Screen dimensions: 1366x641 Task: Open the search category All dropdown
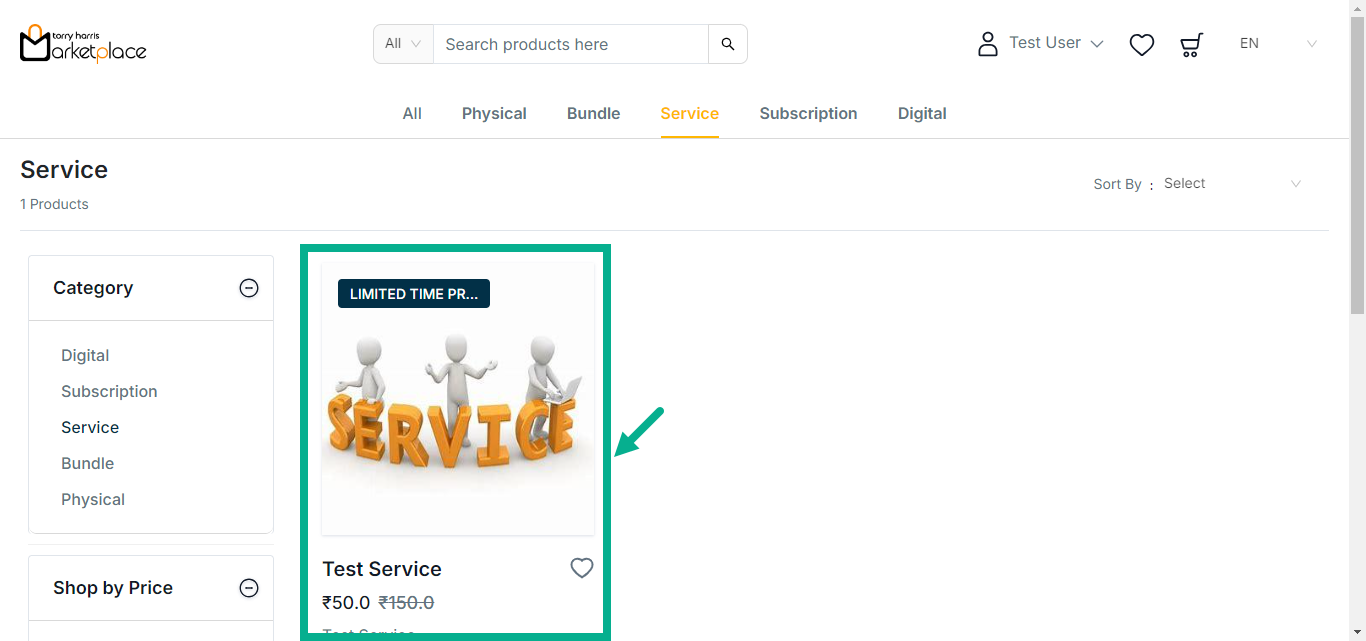coord(403,44)
